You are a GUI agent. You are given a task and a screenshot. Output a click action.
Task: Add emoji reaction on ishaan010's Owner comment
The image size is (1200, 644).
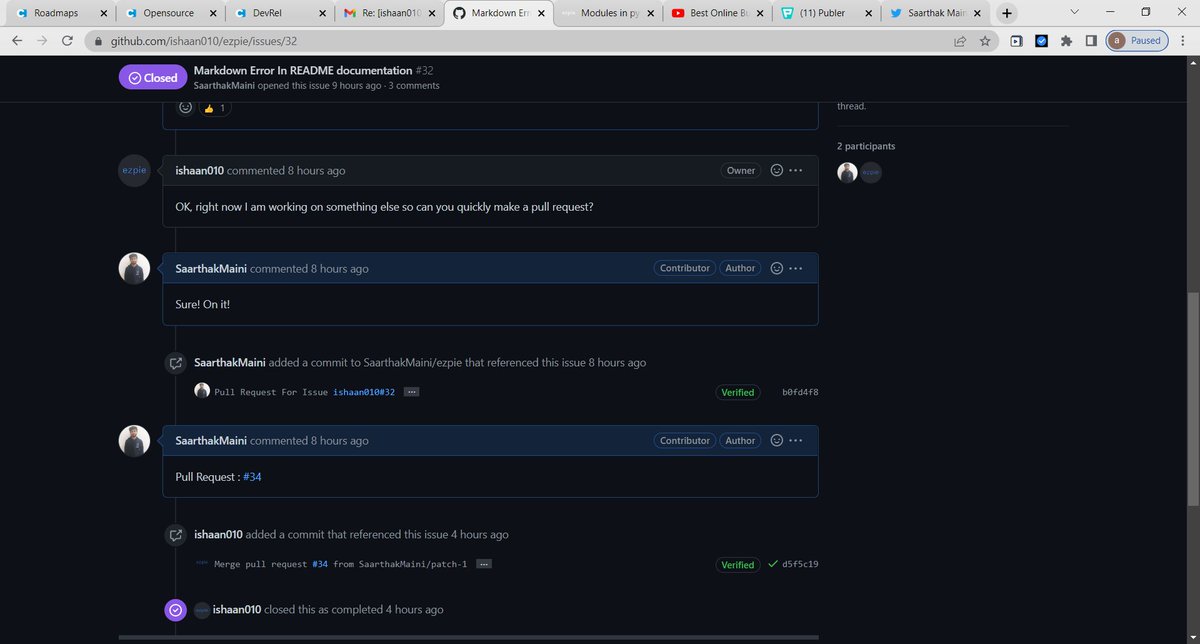pos(776,170)
